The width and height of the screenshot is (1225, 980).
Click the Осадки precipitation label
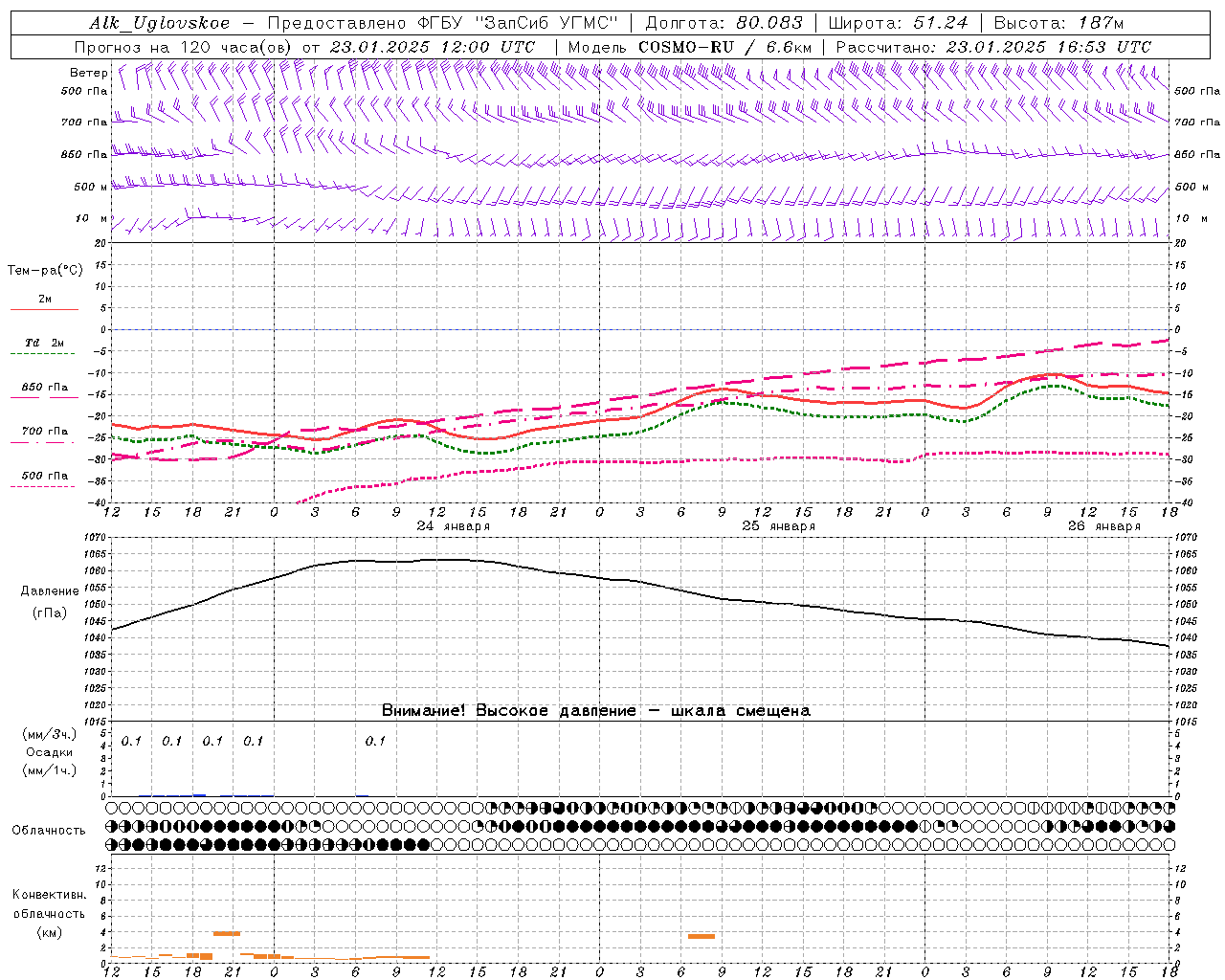(x=50, y=753)
